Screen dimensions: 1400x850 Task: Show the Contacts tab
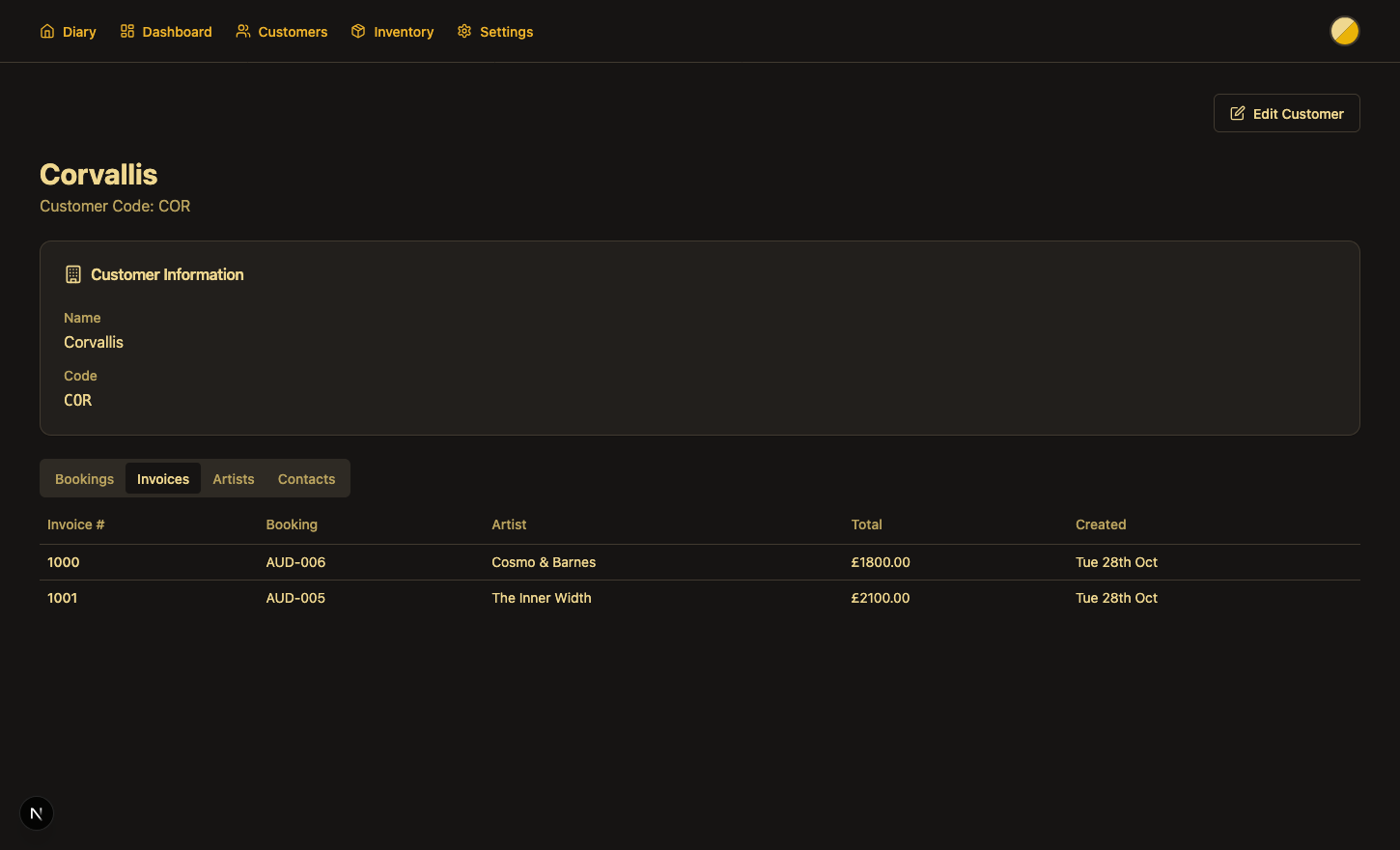coord(306,479)
